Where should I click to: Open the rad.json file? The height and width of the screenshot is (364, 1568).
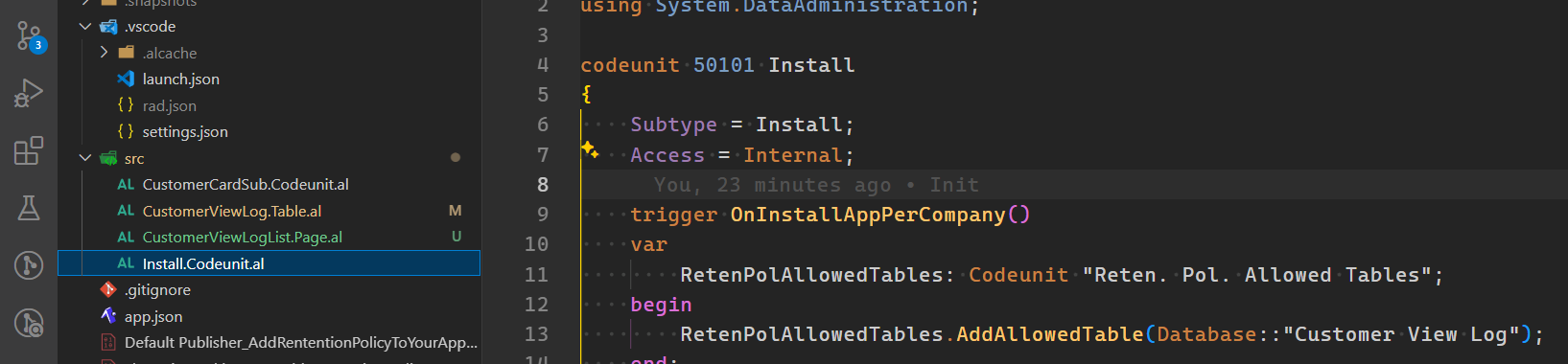coord(169,105)
